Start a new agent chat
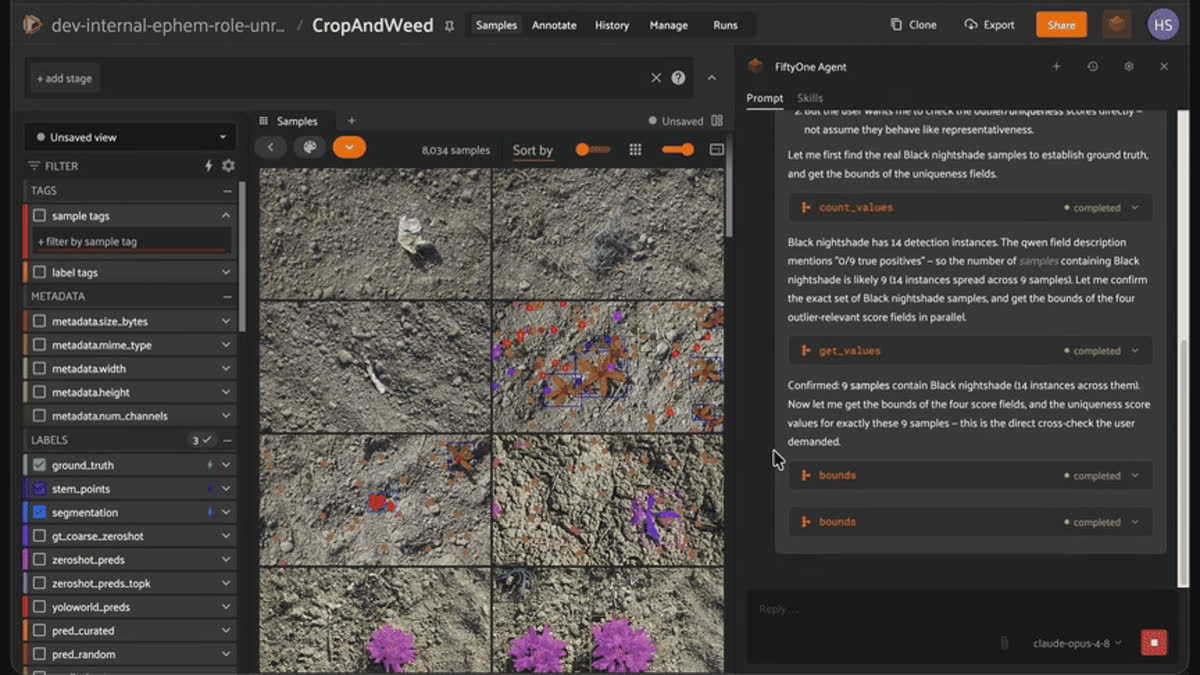Viewport: 1200px width, 675px height. (x=1056, y=67)
